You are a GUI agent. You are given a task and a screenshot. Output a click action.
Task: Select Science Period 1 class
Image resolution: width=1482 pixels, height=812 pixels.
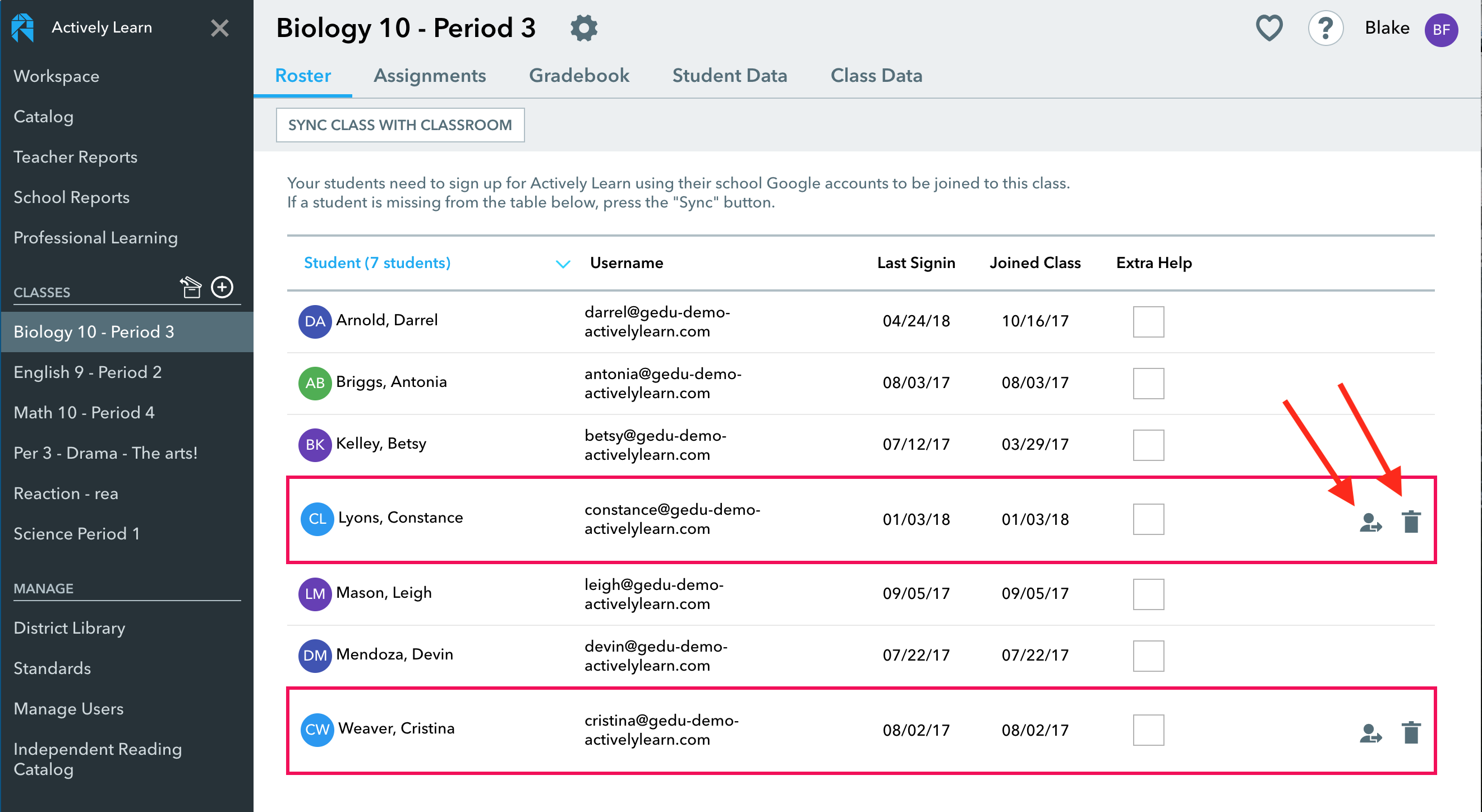click(x=76, y=533)
